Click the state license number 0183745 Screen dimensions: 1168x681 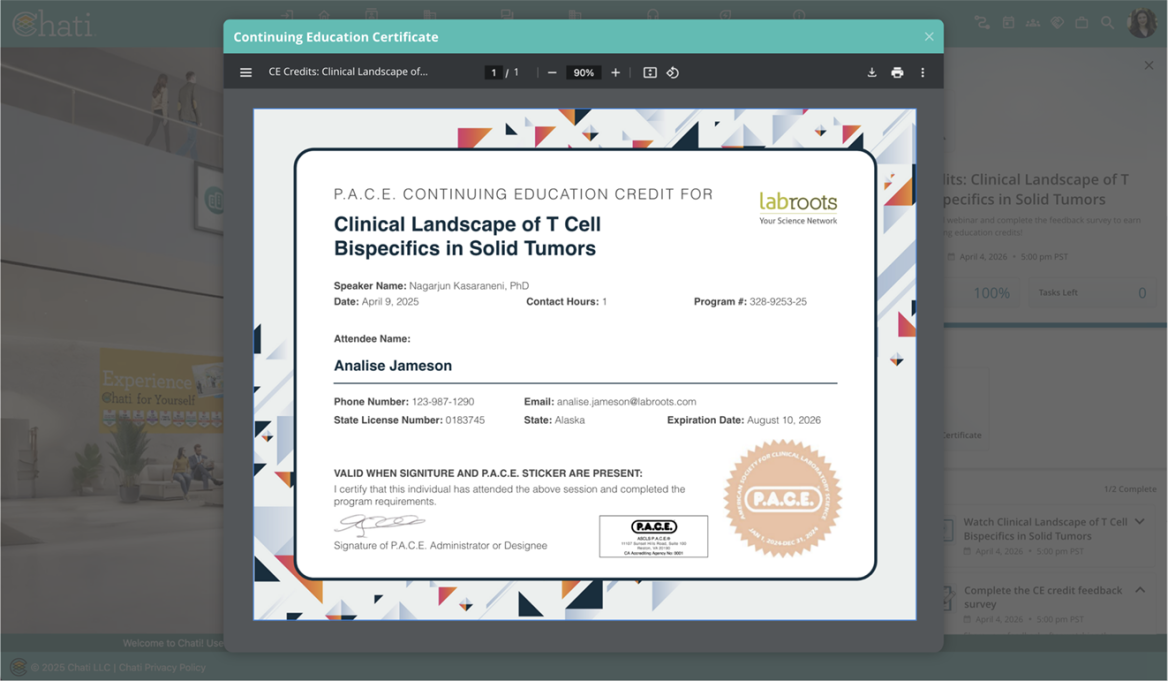click(x=465, y=420)
